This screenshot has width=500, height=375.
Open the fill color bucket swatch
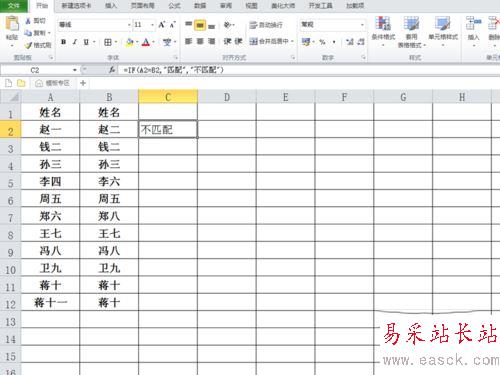(130, 42)
